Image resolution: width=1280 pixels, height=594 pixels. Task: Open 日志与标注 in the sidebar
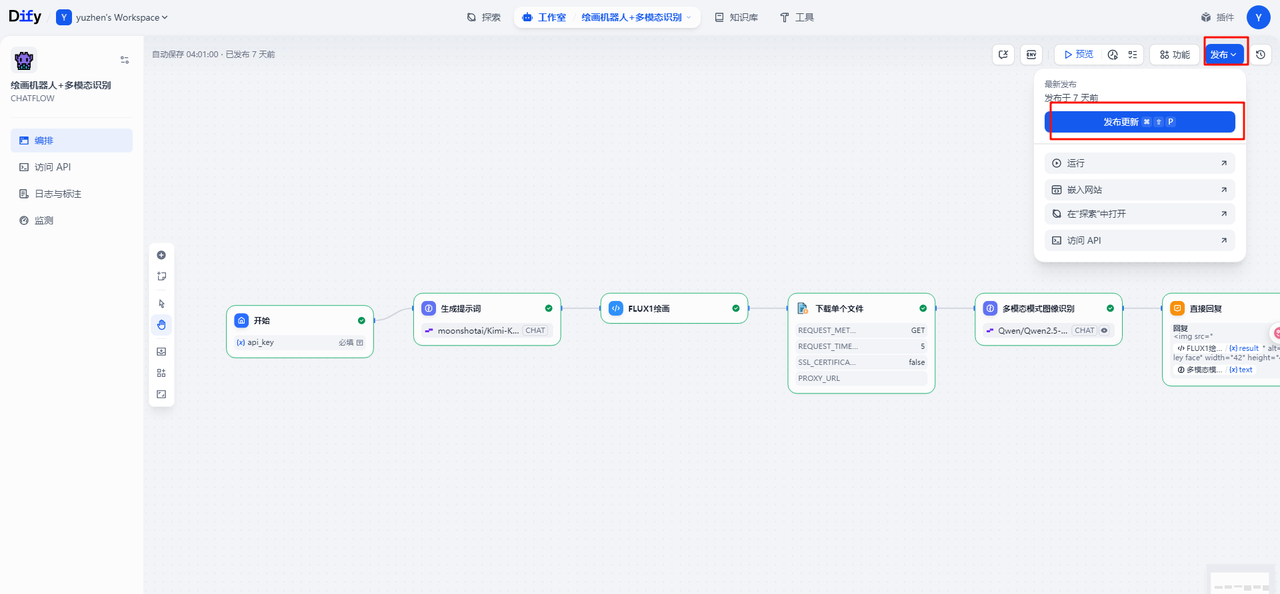tap(58, 194)
